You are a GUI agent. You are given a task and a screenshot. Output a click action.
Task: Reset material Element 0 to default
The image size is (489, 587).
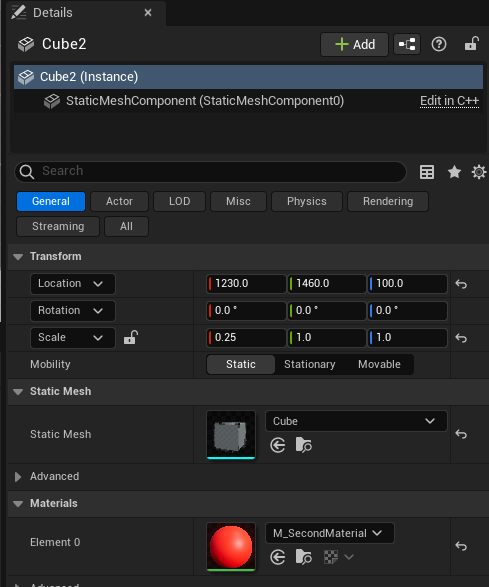tap(461, 546)
